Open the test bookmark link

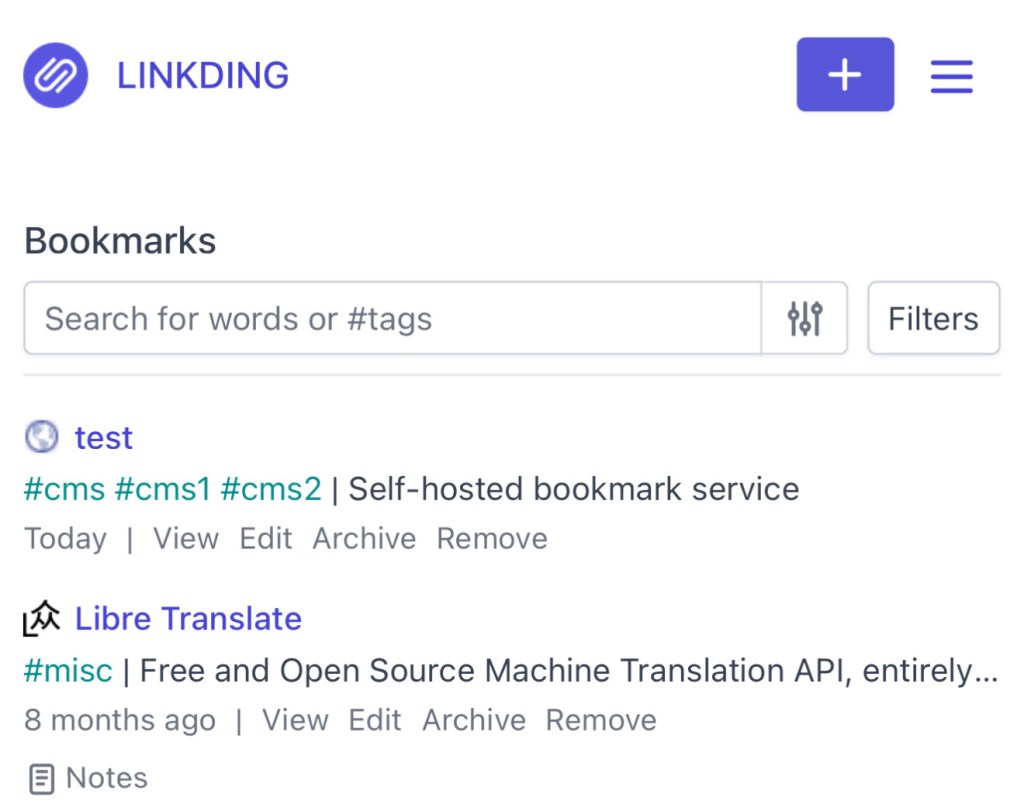point(104,437)
